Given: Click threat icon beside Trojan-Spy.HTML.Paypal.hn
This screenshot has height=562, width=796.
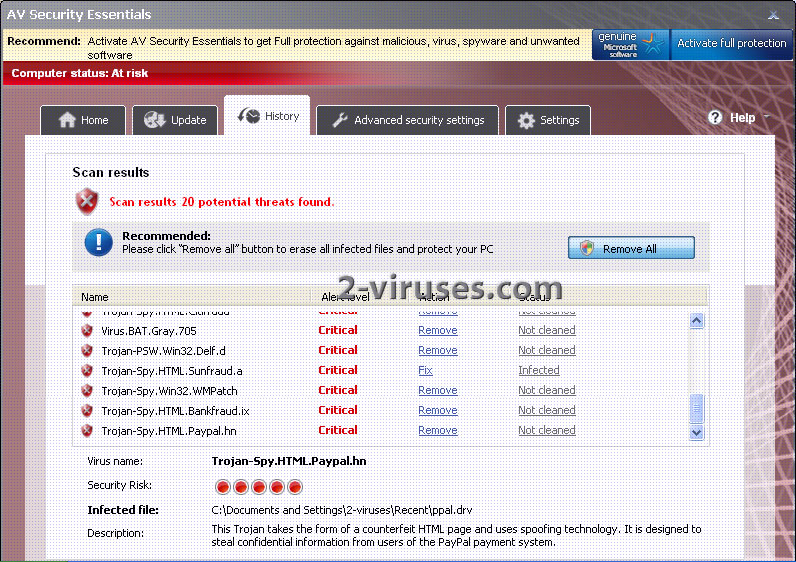Looking at the screenshot, I should [x=87, y=431].
